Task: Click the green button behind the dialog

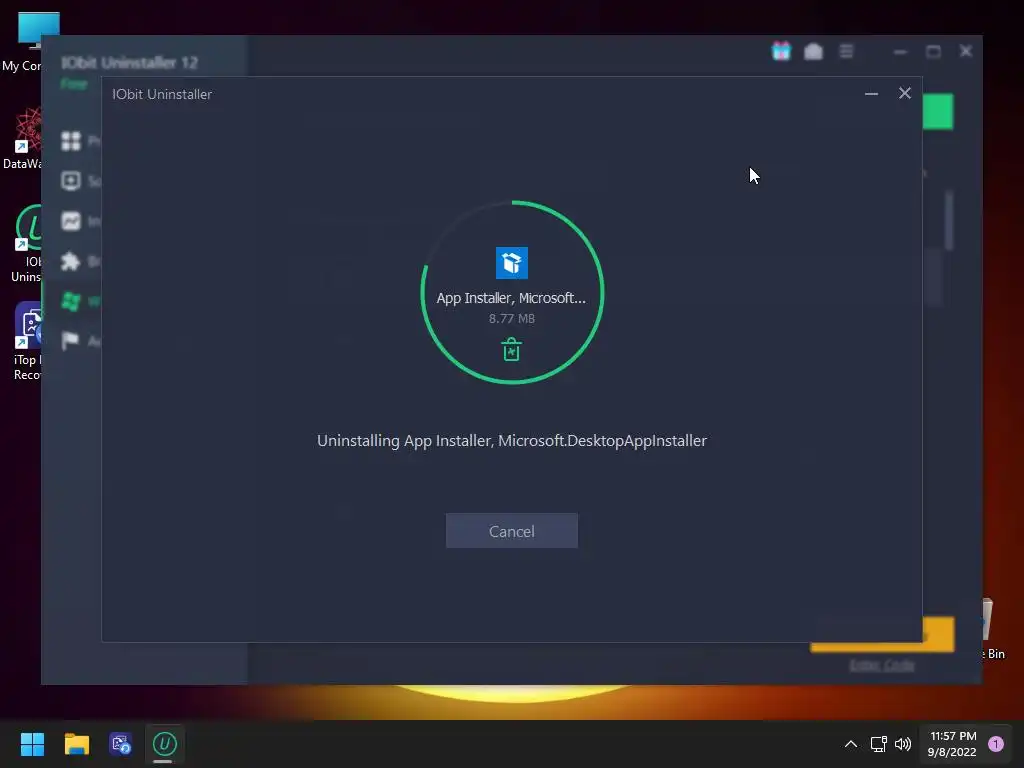Action: coord(938,112)
